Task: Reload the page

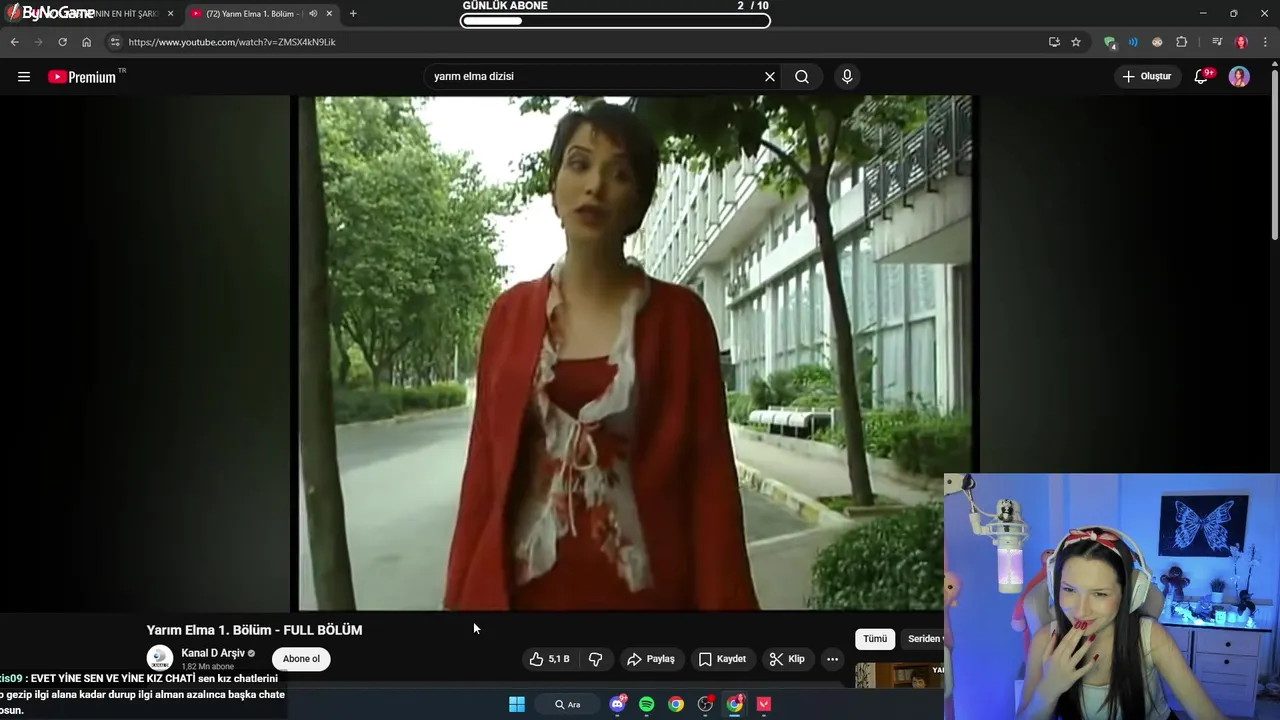Action: tap(62, 42)
